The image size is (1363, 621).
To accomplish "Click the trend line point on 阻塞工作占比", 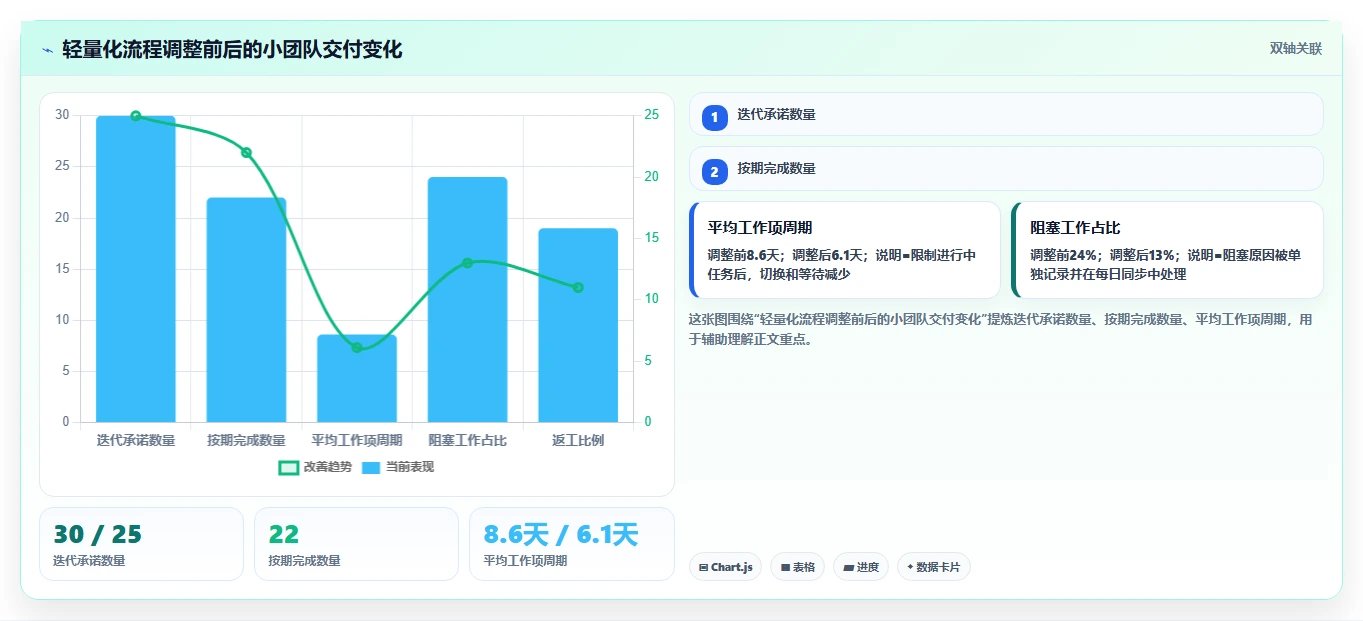I will click(x=467, y=263).
